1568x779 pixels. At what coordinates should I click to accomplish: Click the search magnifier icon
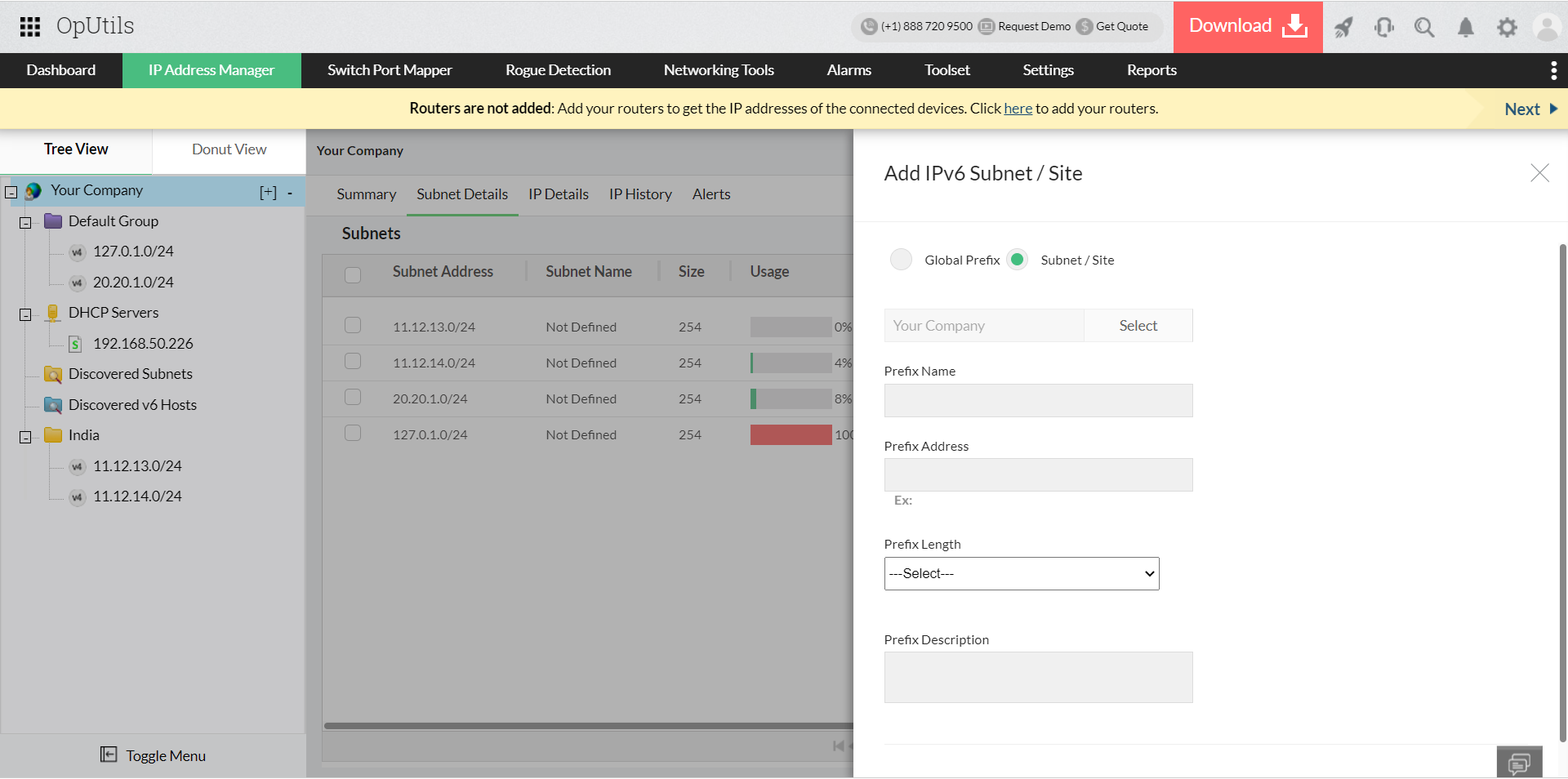pyautogui.click(x=1424, y=27)
